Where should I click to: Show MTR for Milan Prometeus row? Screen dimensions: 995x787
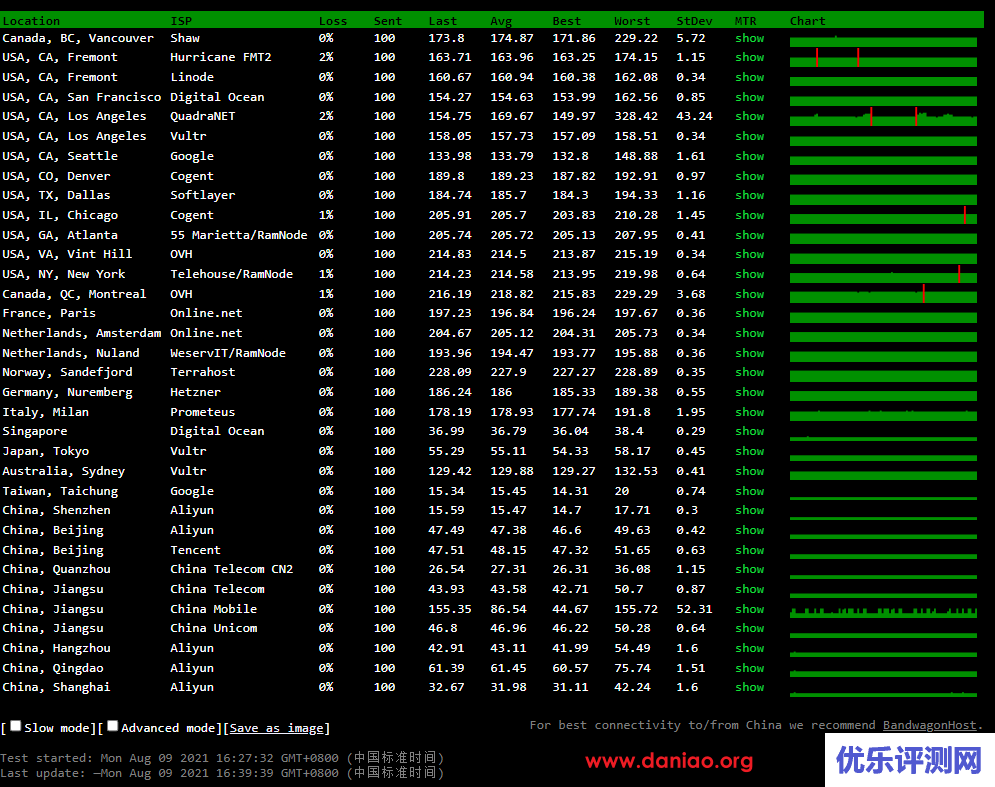(749, 412)
